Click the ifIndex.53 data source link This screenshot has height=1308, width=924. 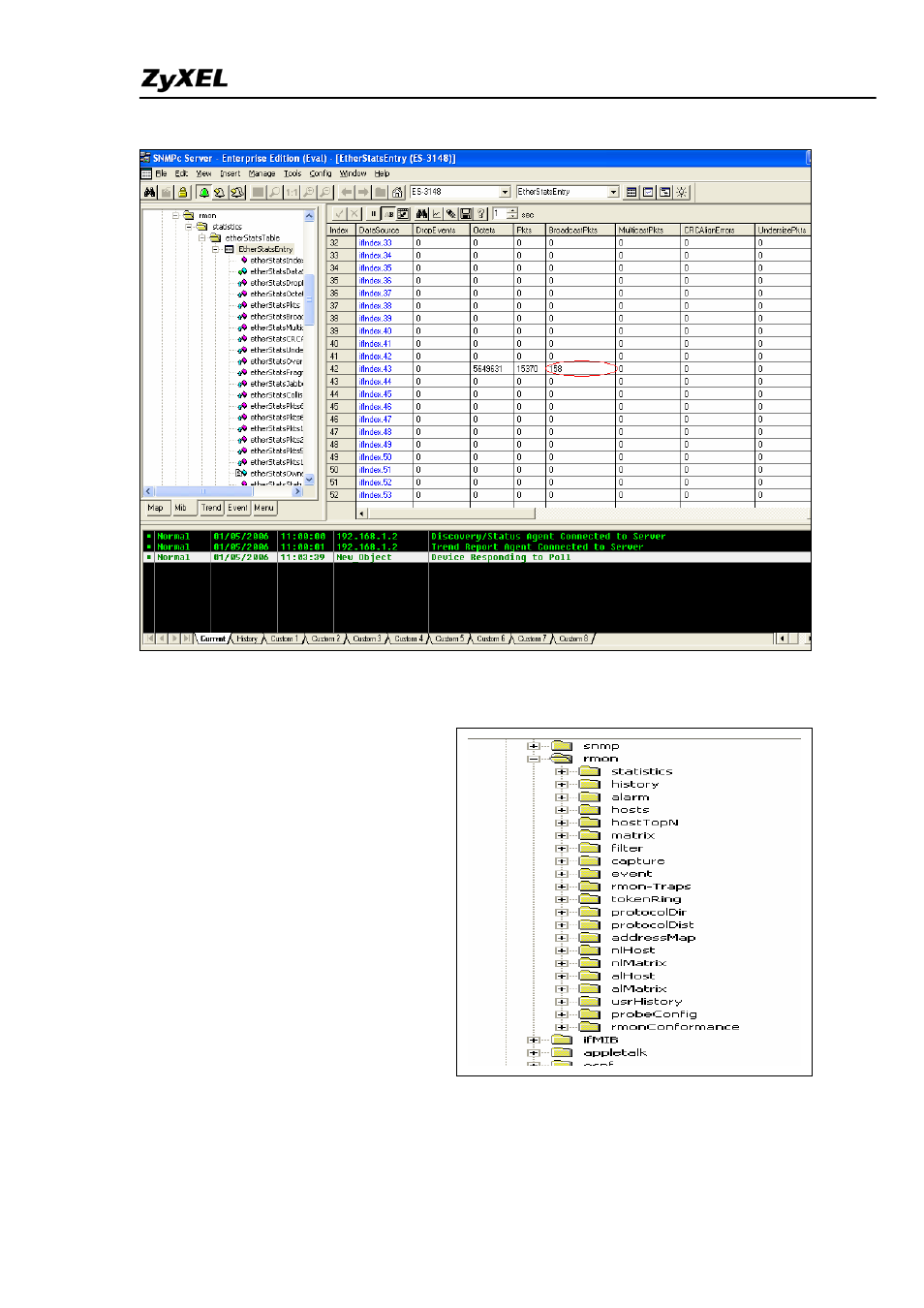tap(376, 495)
